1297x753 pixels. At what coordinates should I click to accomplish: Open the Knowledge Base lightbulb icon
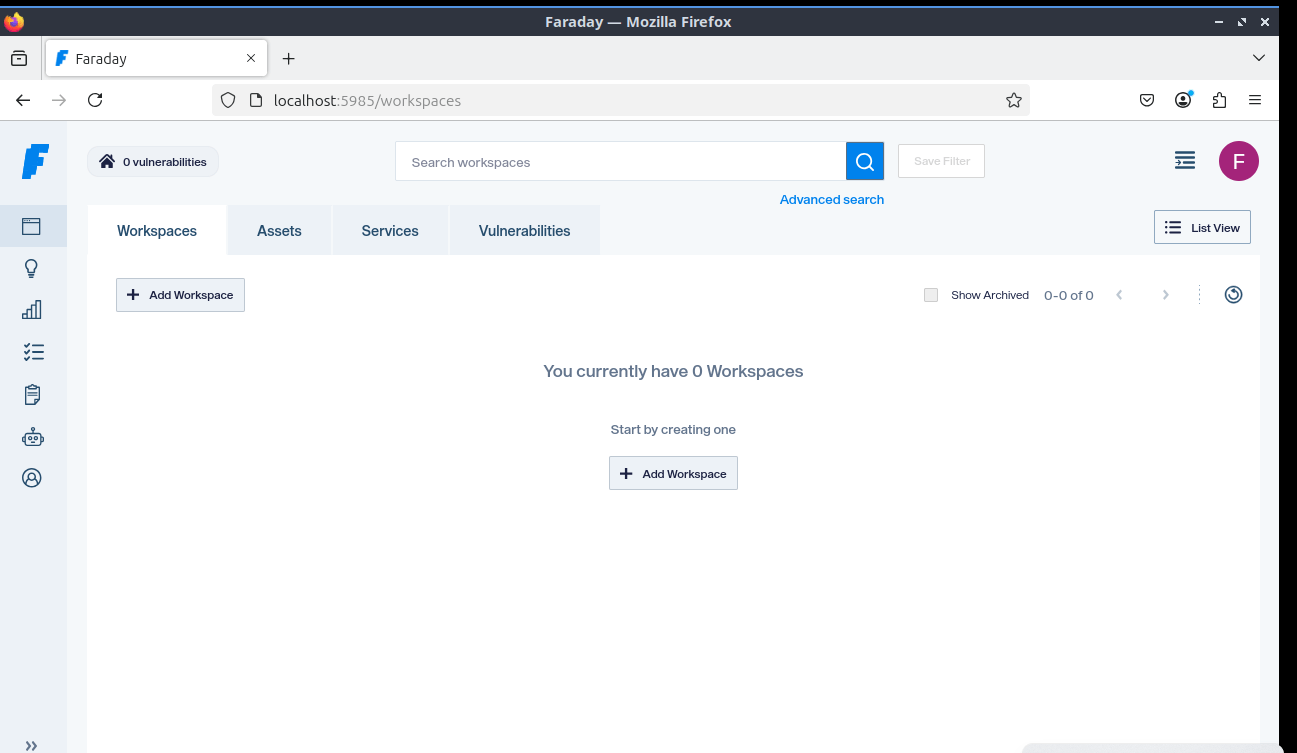pyautogui.click(x=32, y=268)
